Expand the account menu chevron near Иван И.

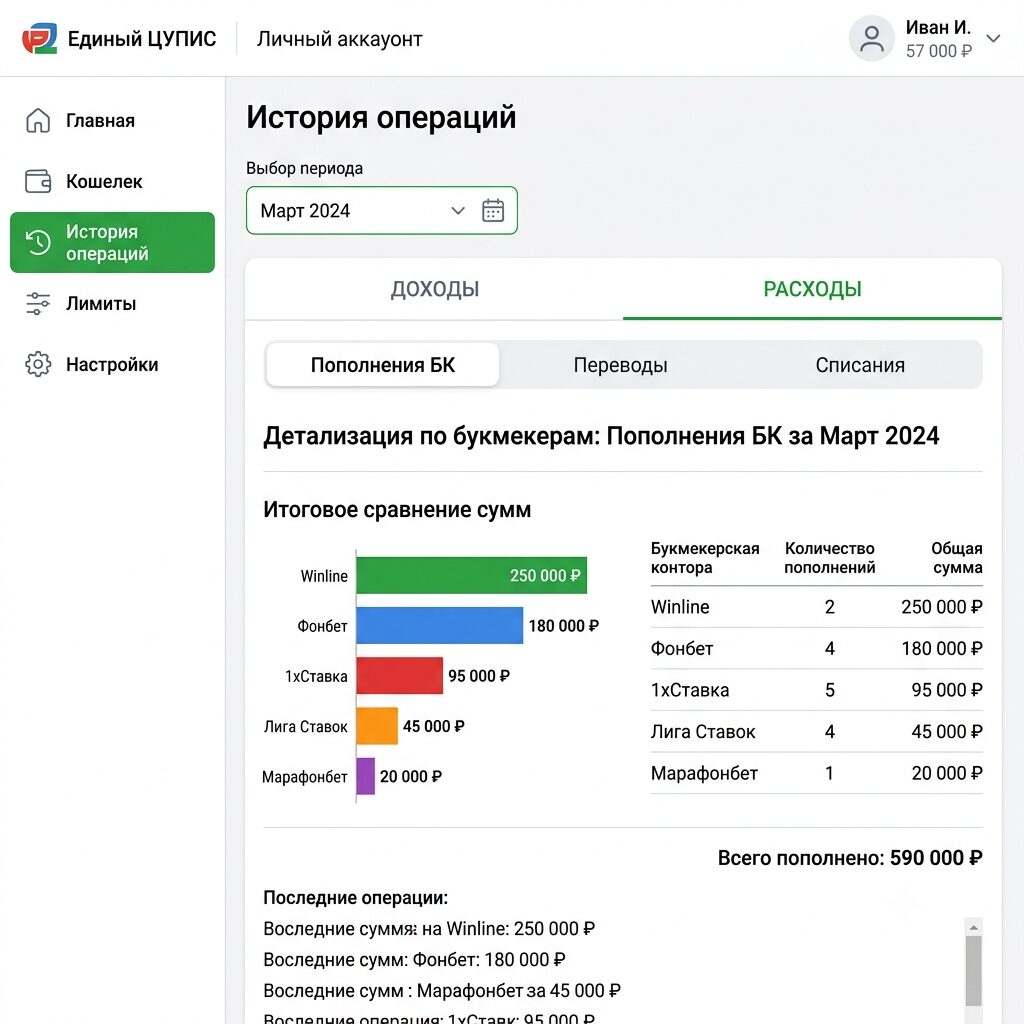(993, 39)
